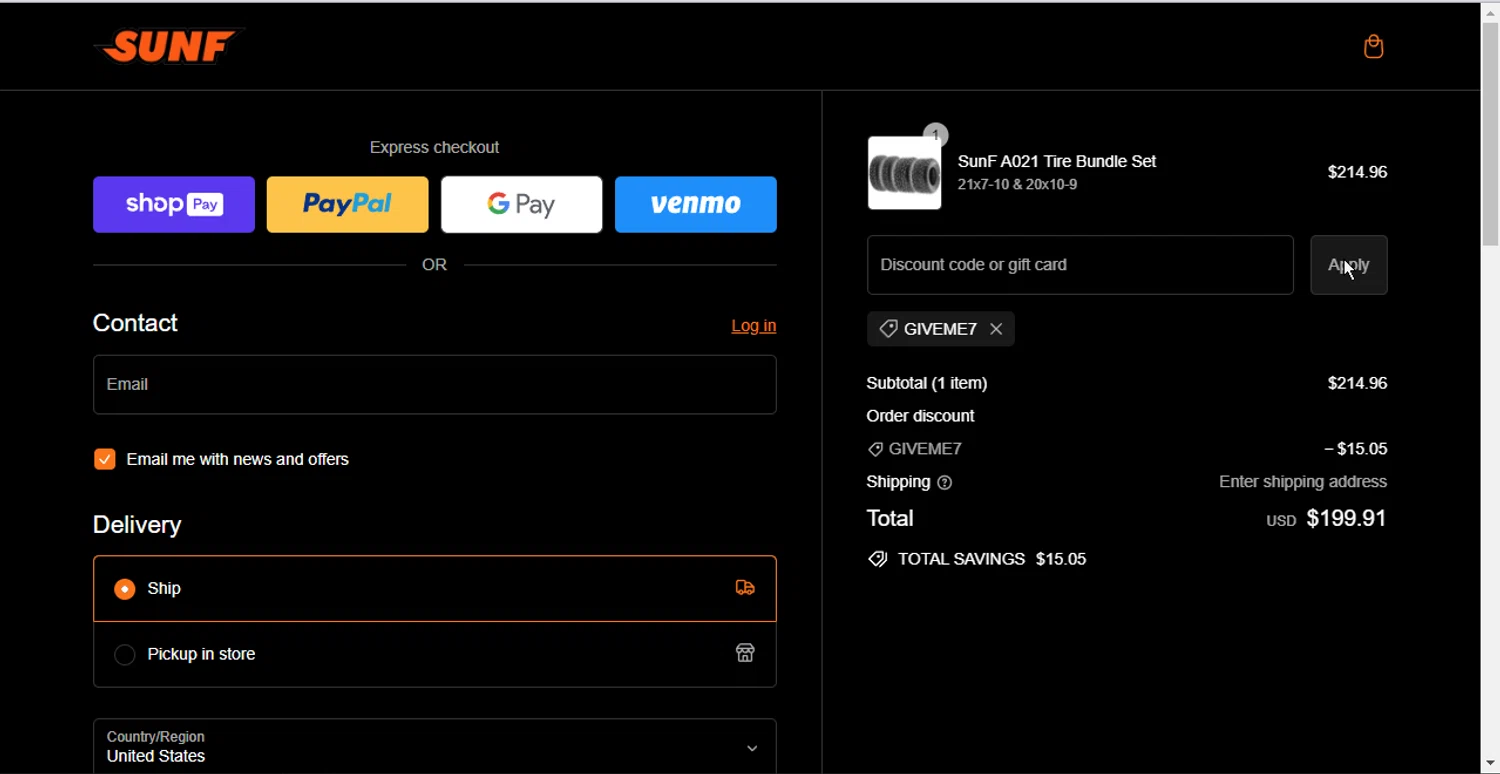Viewport: 1500px width, 774px height.
Task: Click the $199.91 total amount
Action: click(1346, 518)
